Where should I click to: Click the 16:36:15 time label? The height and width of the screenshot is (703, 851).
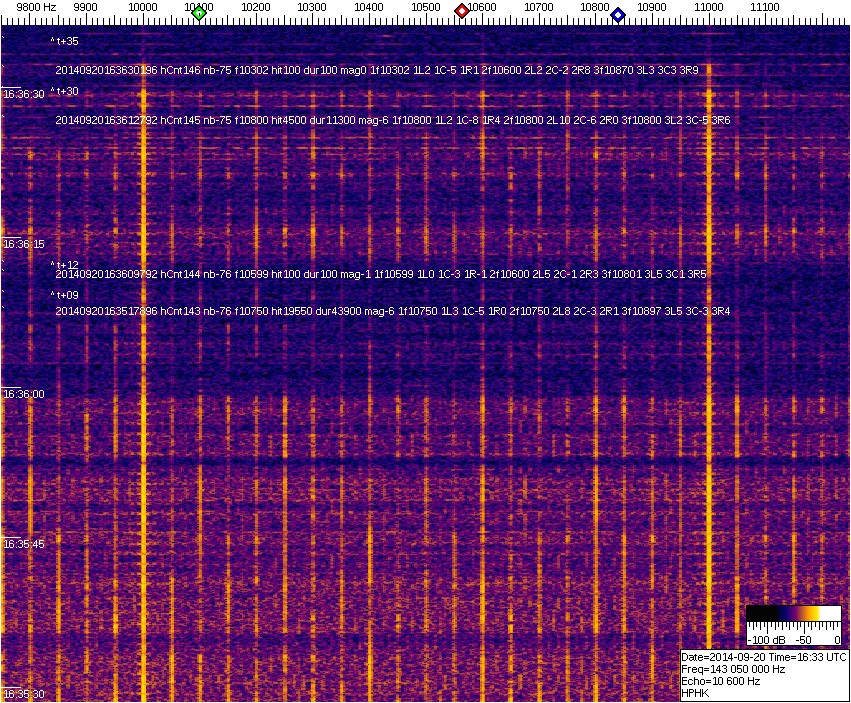pos(24,244)
